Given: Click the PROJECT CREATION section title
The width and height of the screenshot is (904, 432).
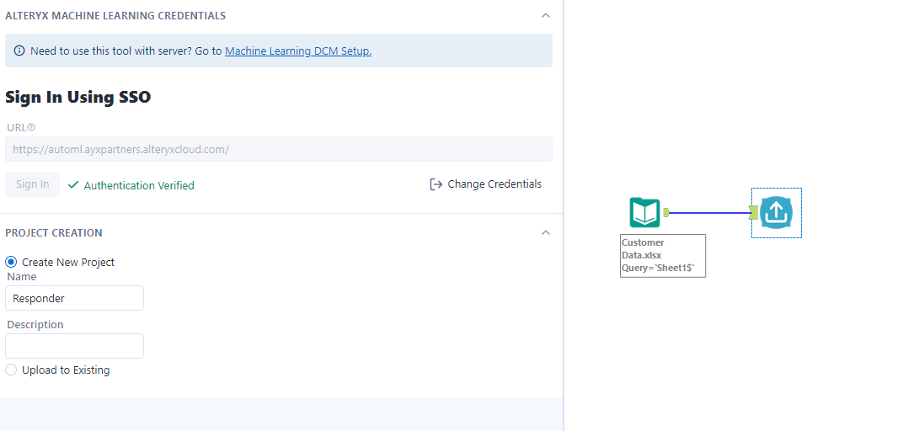Looking at the screenshot, I should [54, 233].
